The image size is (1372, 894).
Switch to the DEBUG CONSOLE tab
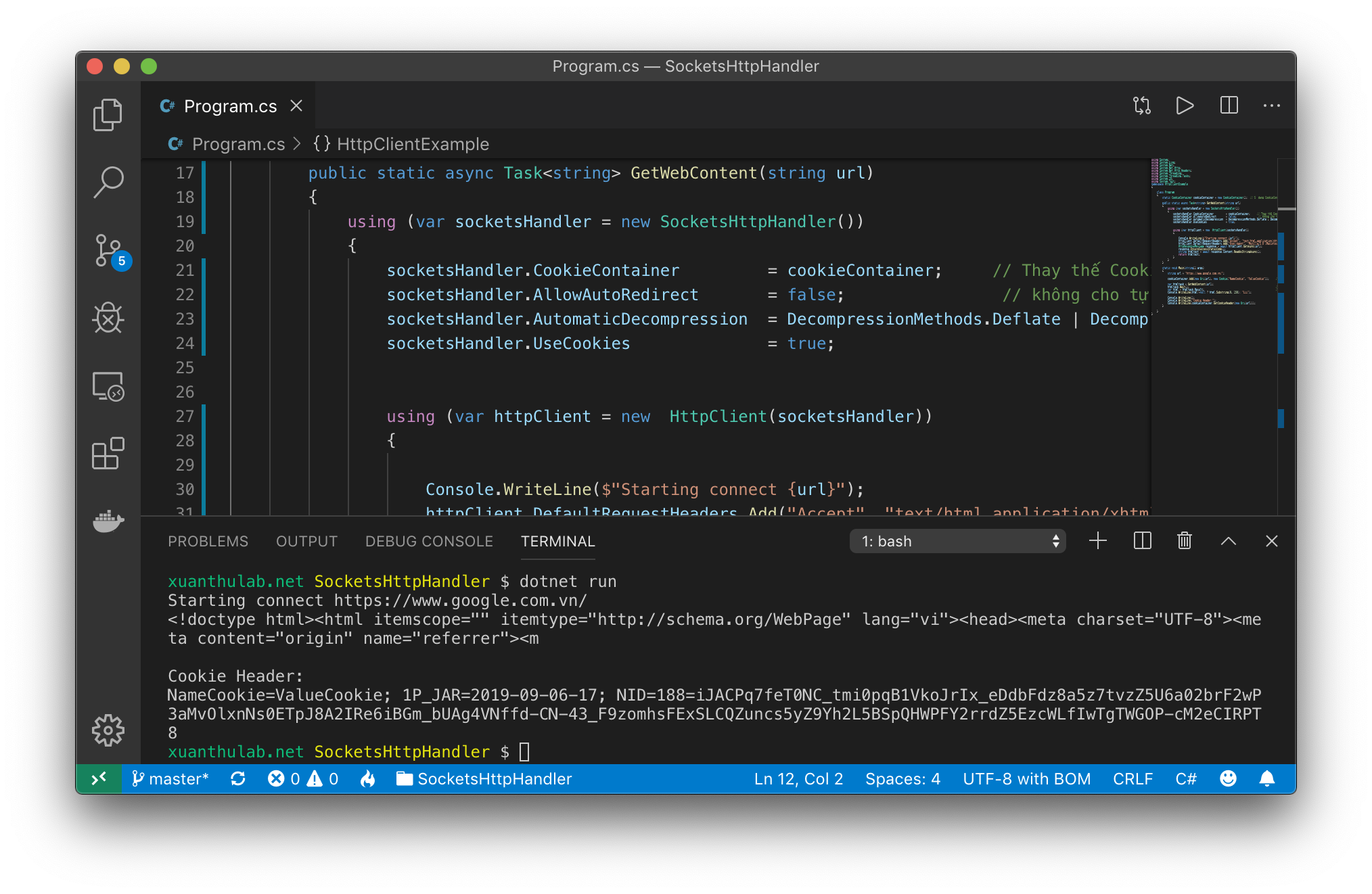tap(429, 541)
